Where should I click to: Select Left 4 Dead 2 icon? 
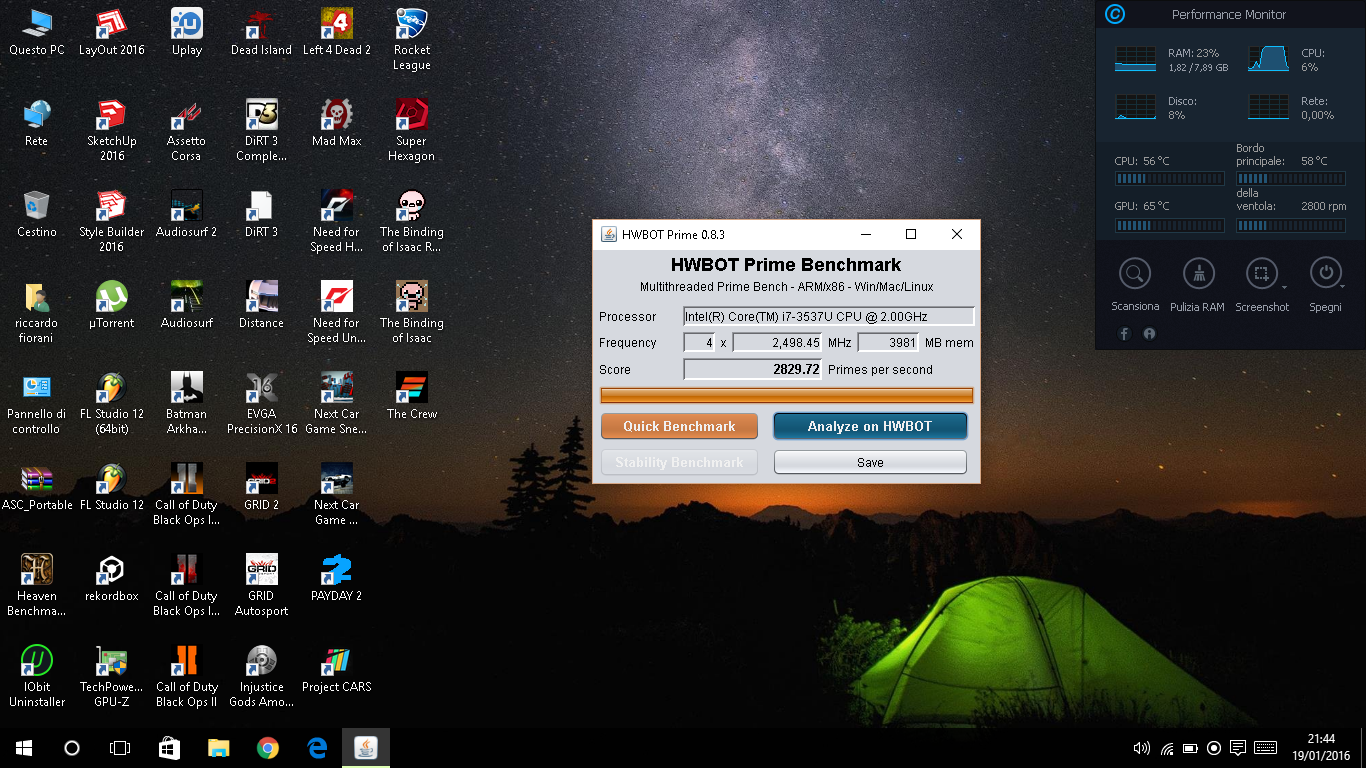click(x=337, y=32)
